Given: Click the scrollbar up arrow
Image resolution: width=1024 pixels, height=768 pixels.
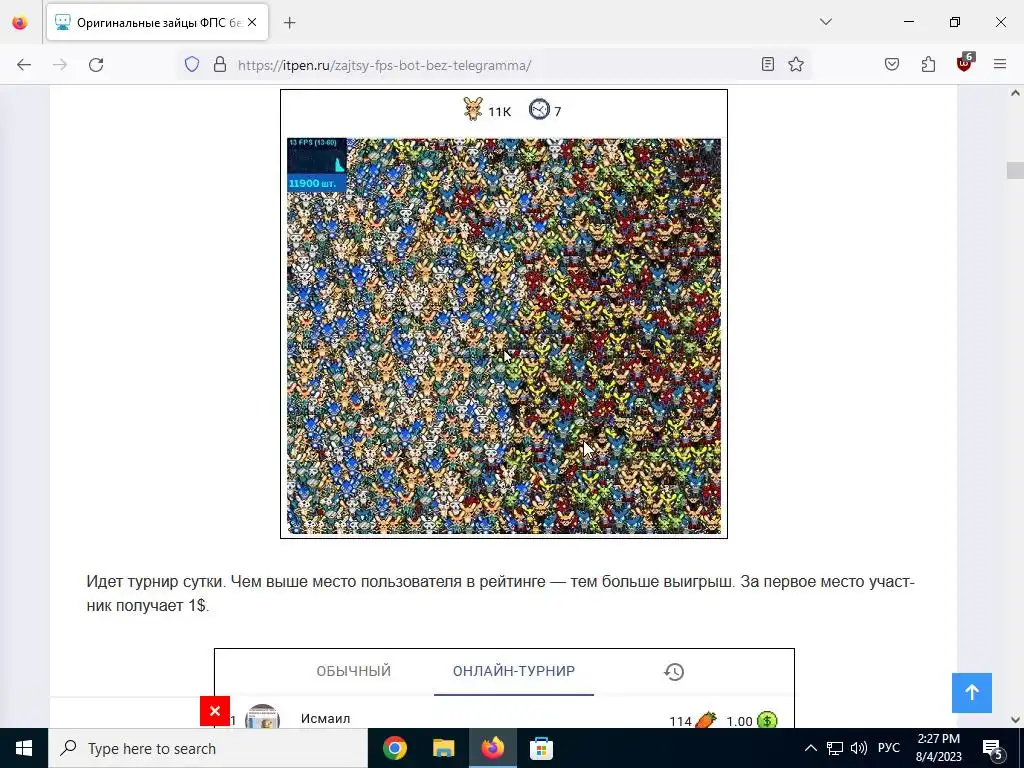Looking at the screenshot, I should (1015, 93).
